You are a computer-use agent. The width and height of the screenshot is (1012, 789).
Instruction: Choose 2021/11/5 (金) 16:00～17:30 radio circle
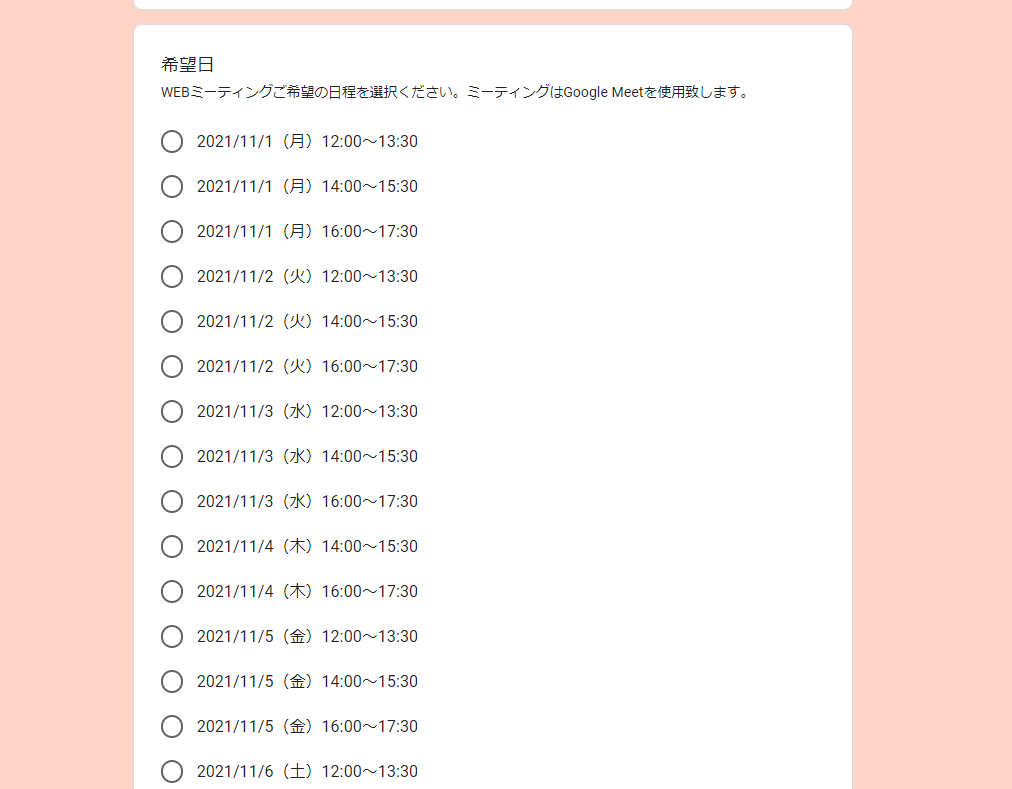point(172,727)
